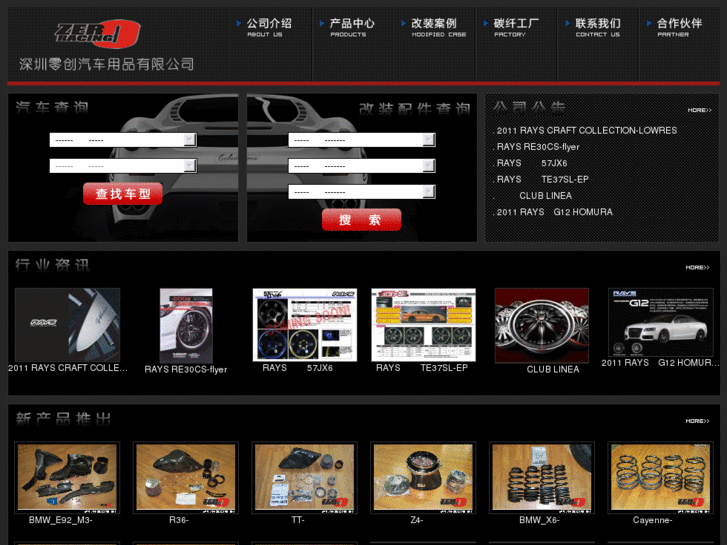Open announcement 2011 RAYS CRAFT COLLECTION-LOWRES
This screenshot has height=545, width=727.
click(587, 131)
